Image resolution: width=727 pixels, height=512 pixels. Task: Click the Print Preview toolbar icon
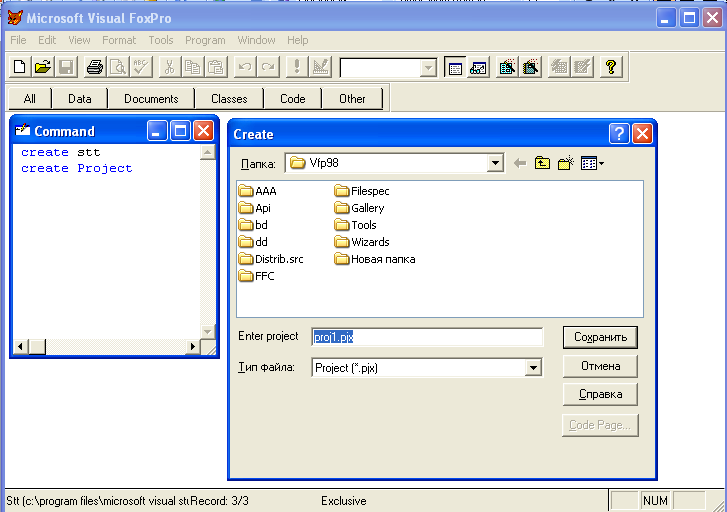pos(118,67)
